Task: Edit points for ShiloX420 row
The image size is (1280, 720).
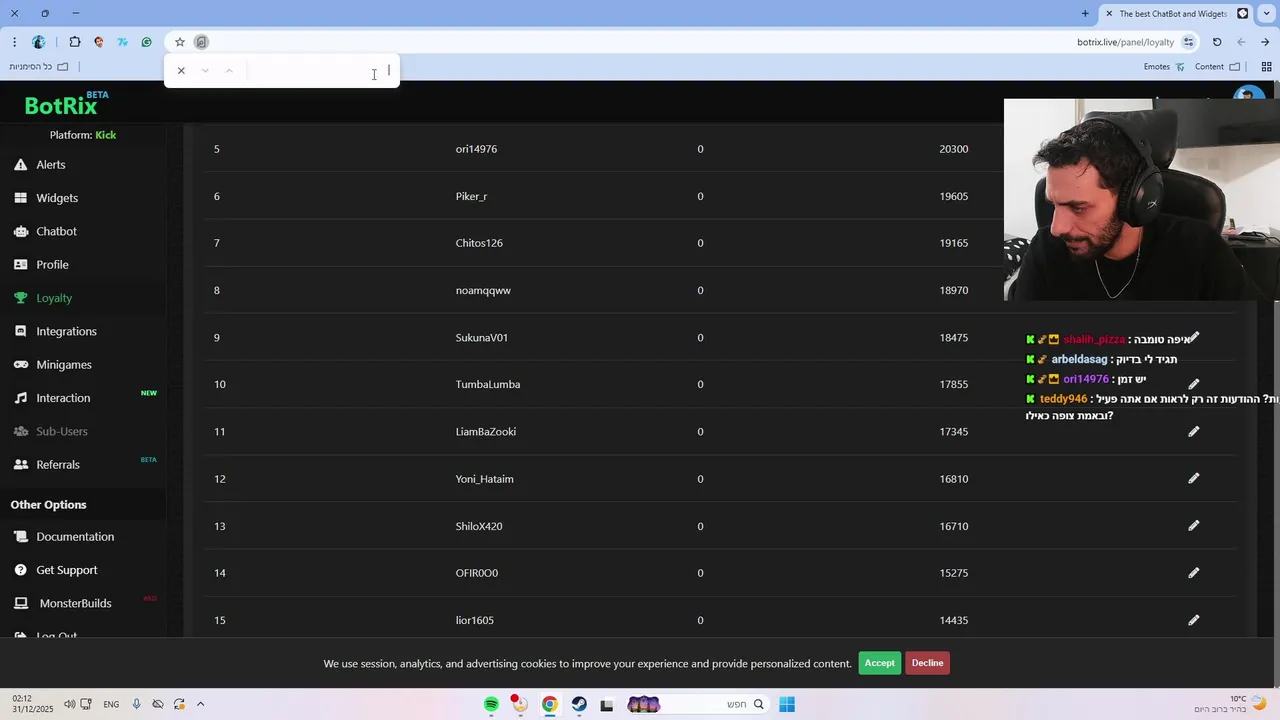Action: [x=1193, y=526]
